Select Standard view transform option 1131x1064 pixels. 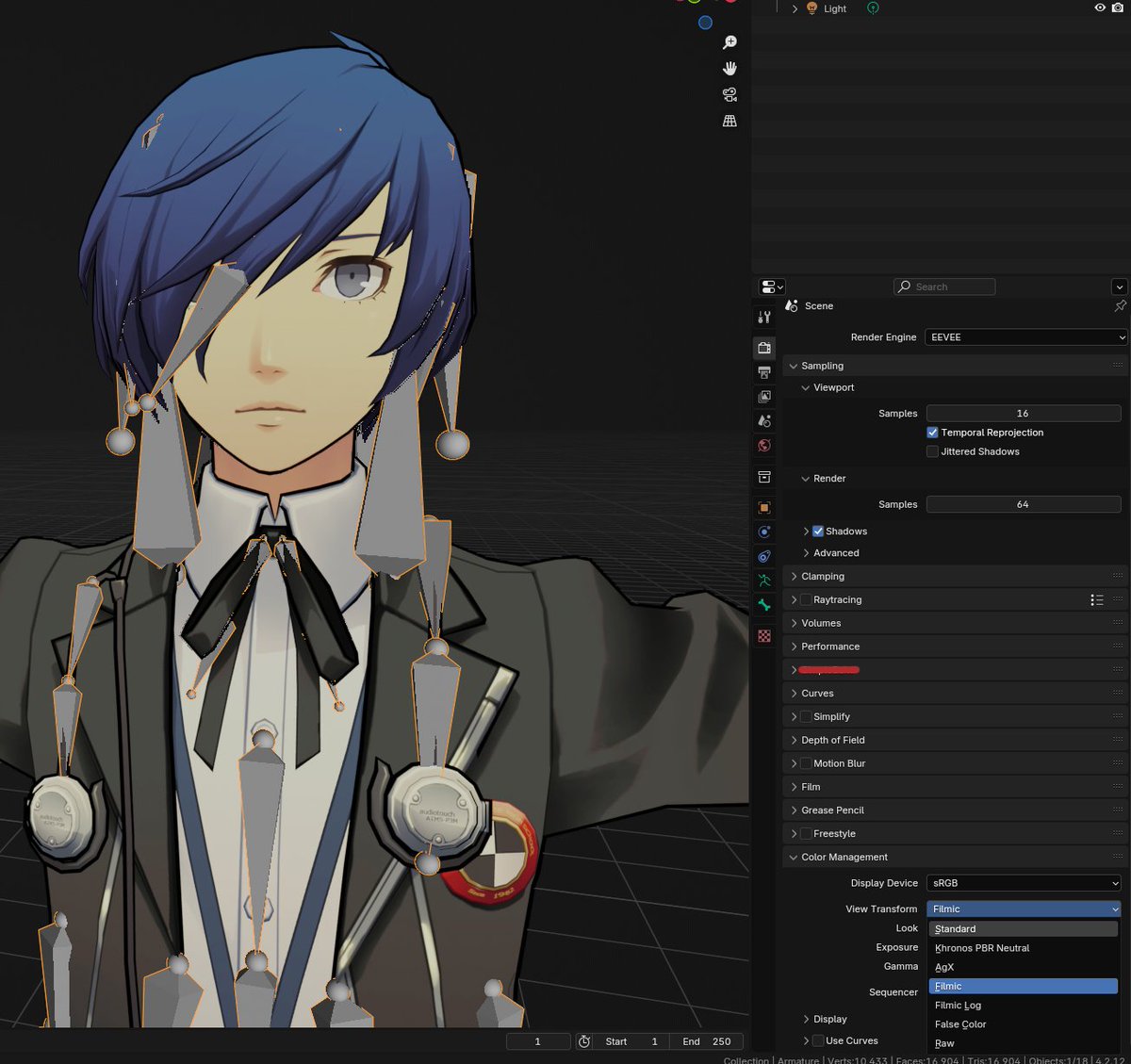[1024, 929]
